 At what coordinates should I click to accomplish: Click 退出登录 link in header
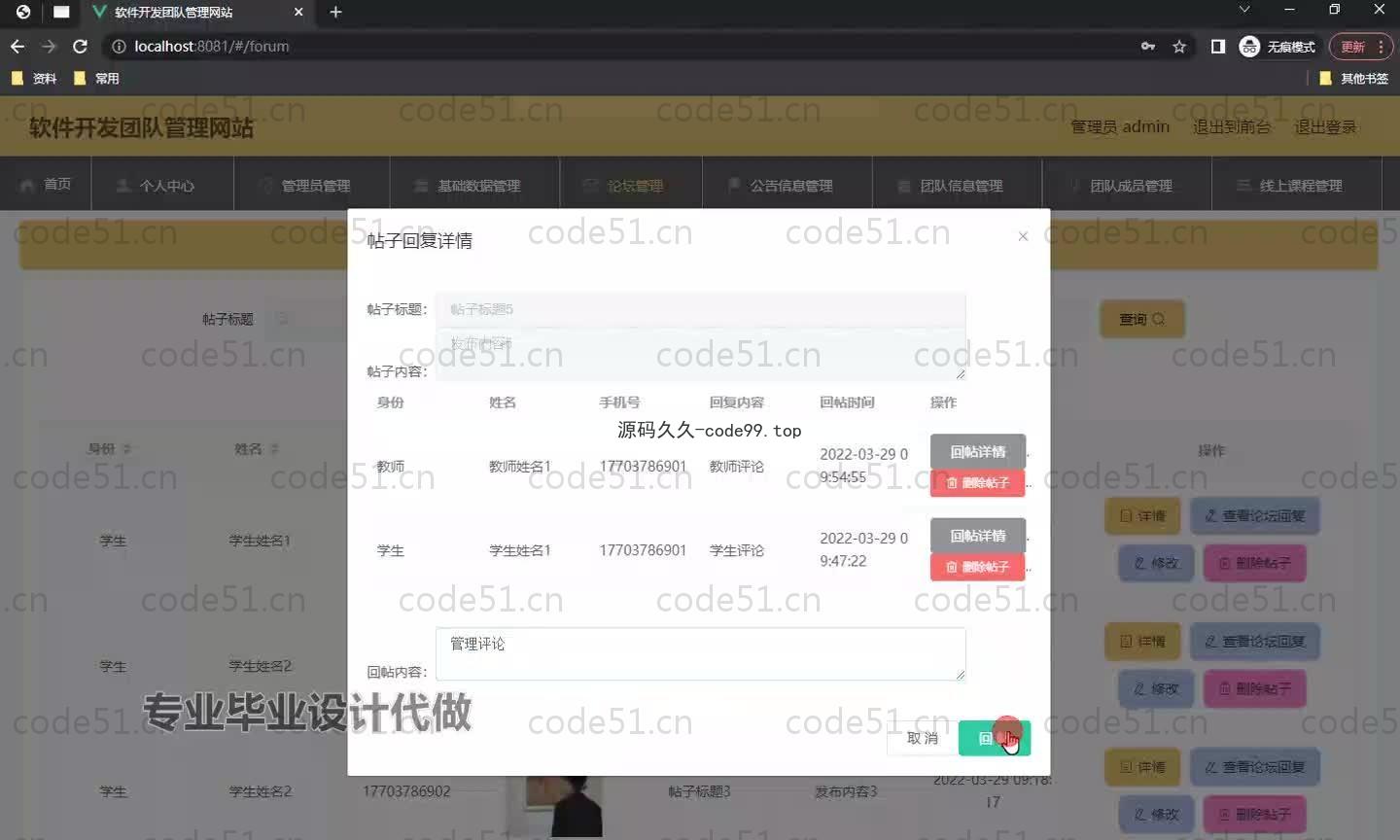pos(1325,126)
